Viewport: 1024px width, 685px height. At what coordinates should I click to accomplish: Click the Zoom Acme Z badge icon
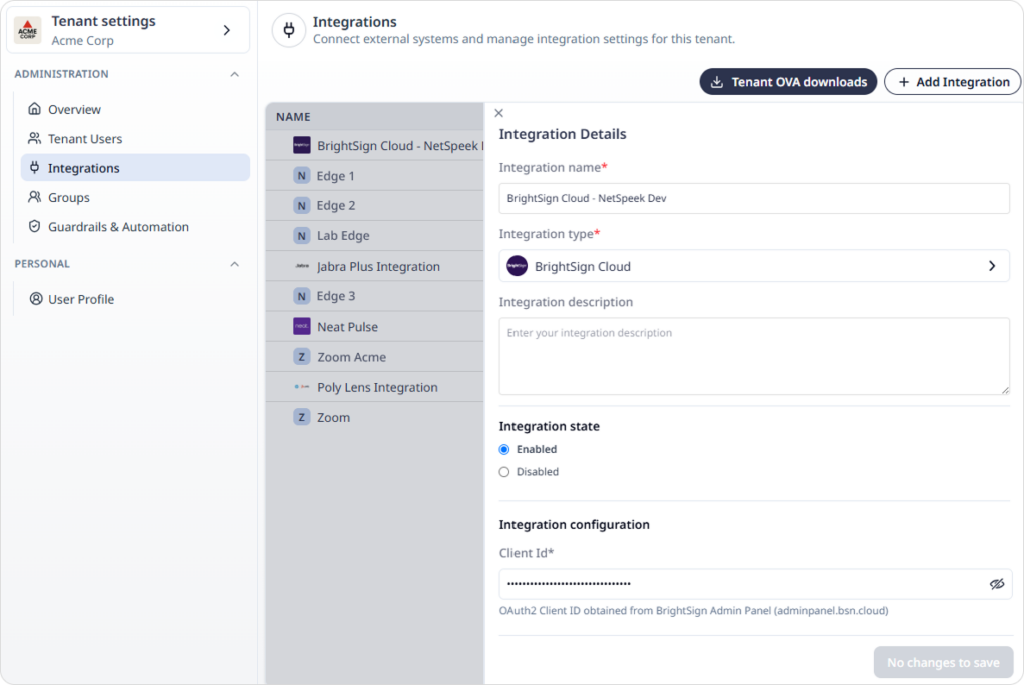pos(302,357)
